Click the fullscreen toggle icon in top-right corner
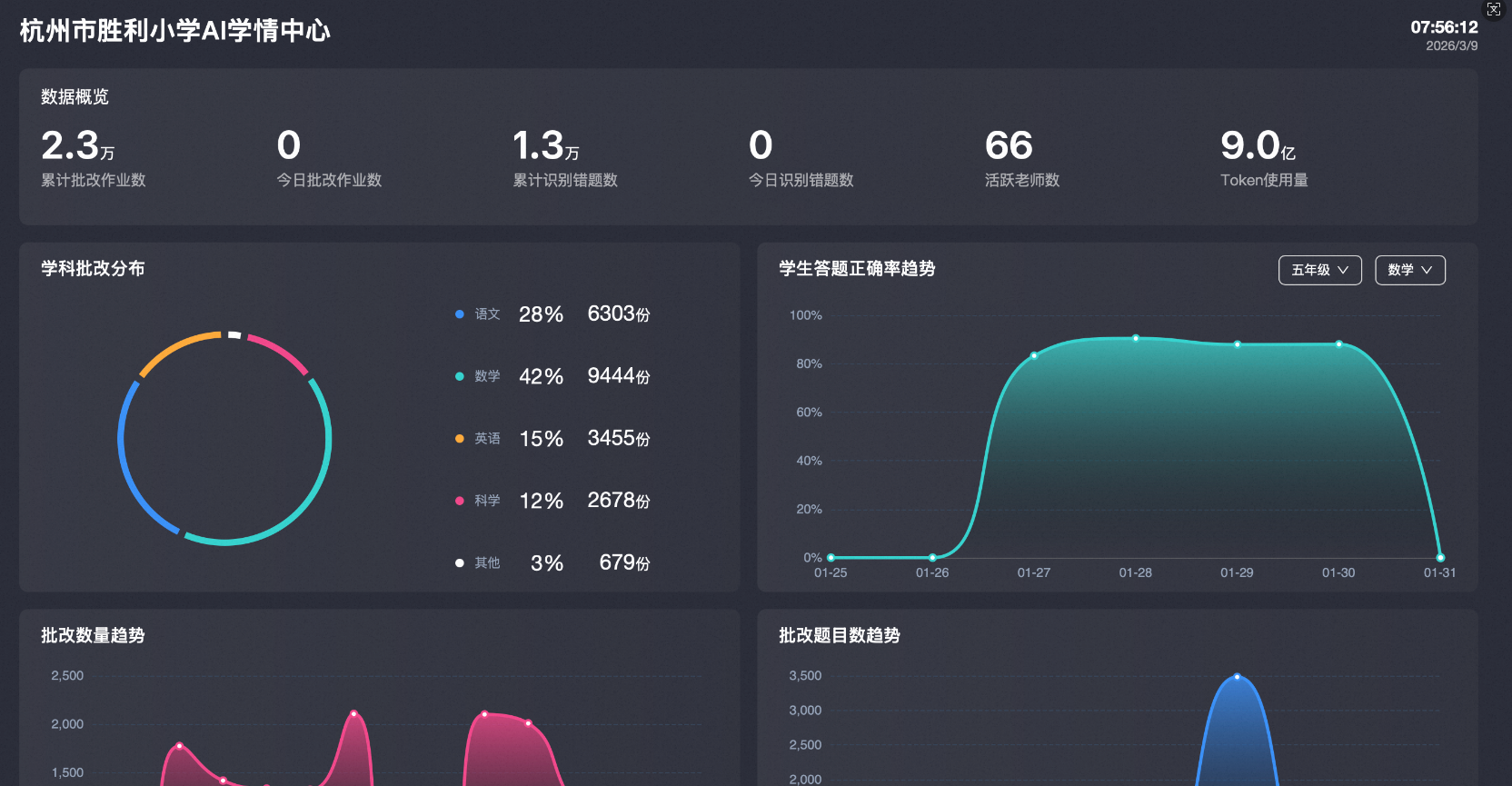 [1494, 10]
